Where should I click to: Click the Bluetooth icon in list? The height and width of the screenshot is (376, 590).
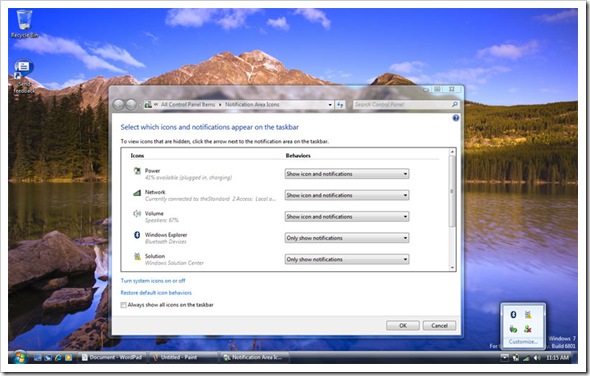click(x=137, y=235)
